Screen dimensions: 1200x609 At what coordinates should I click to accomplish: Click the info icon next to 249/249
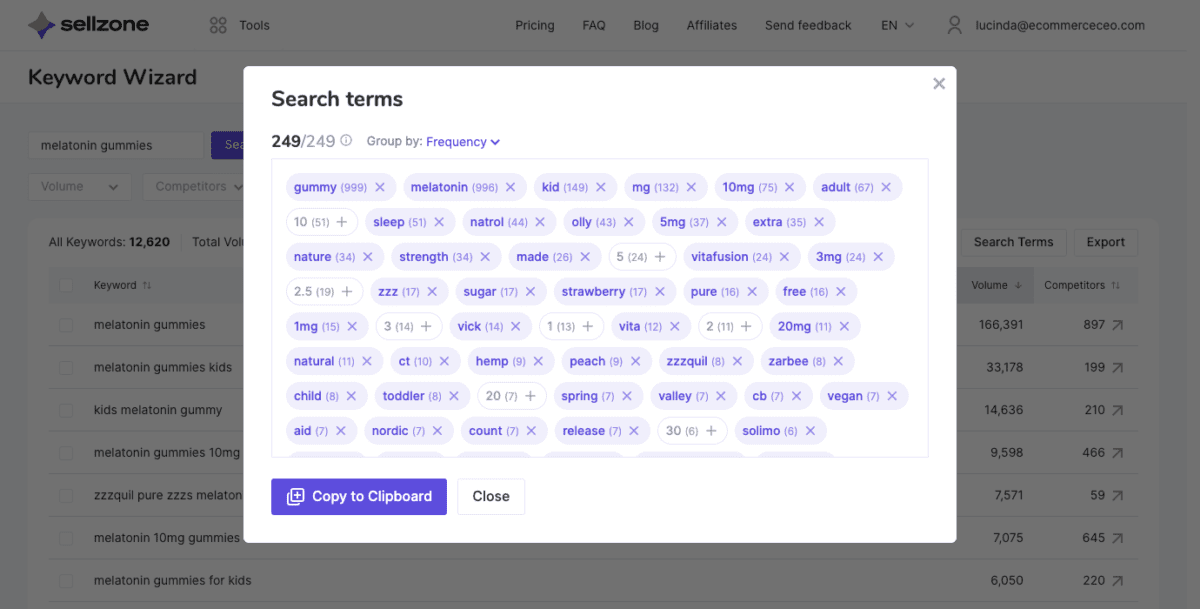click(x=346, y=141)
